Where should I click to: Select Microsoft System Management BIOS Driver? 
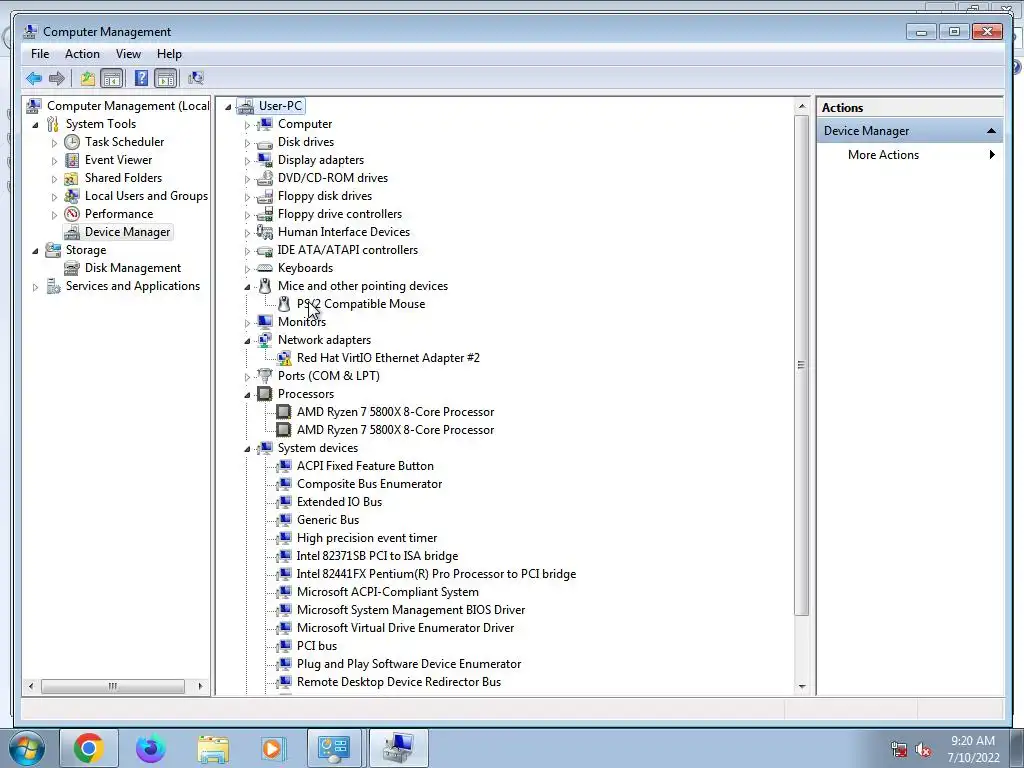[411, 610]
